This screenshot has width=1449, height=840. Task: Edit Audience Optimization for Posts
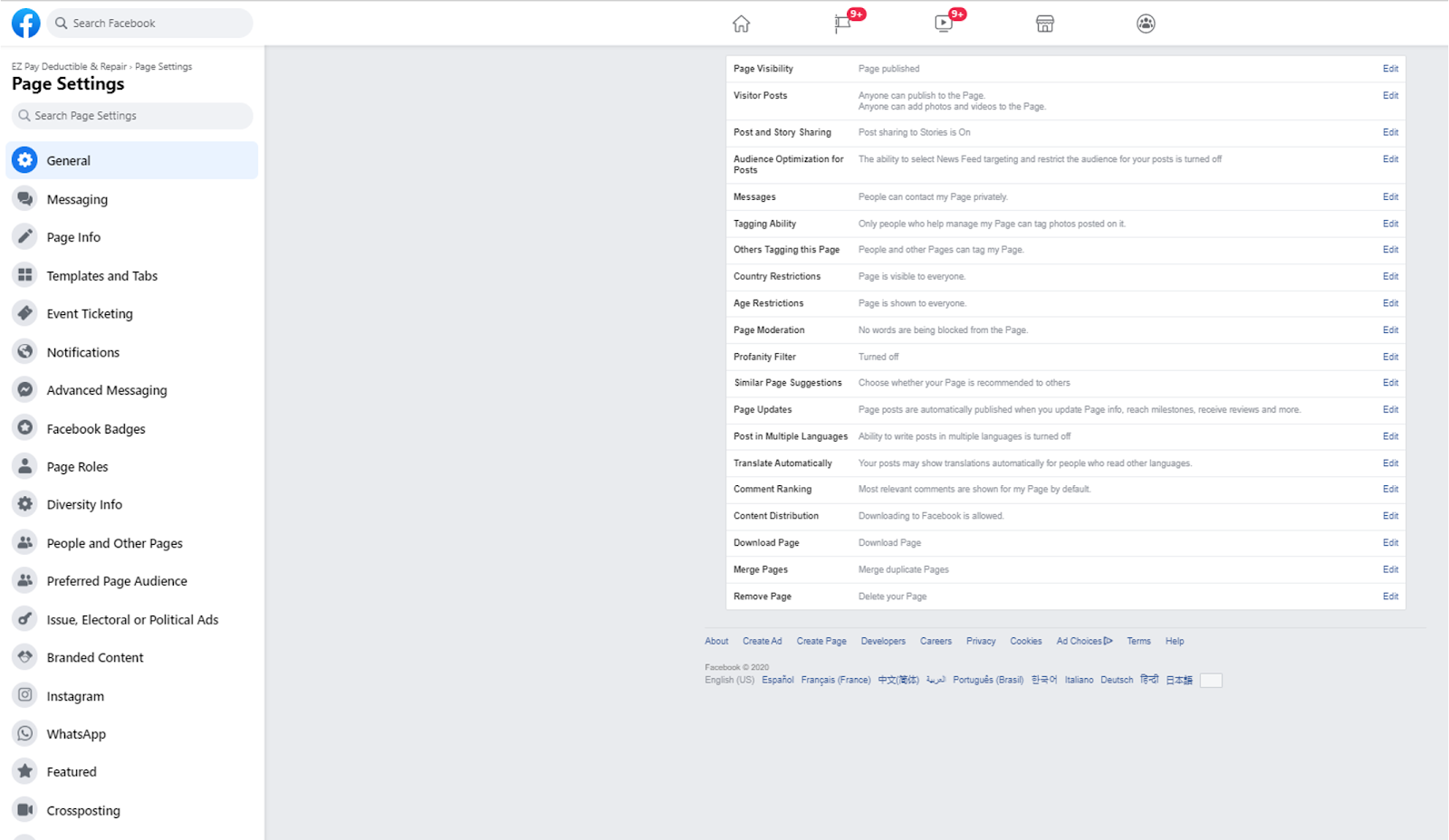click(1390, 159)
